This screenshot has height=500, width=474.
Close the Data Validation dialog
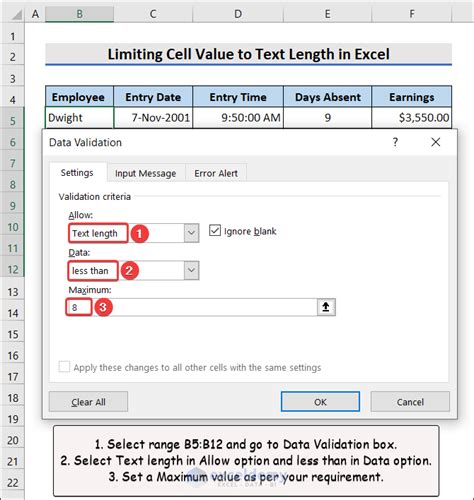click(x=435, y=142)
